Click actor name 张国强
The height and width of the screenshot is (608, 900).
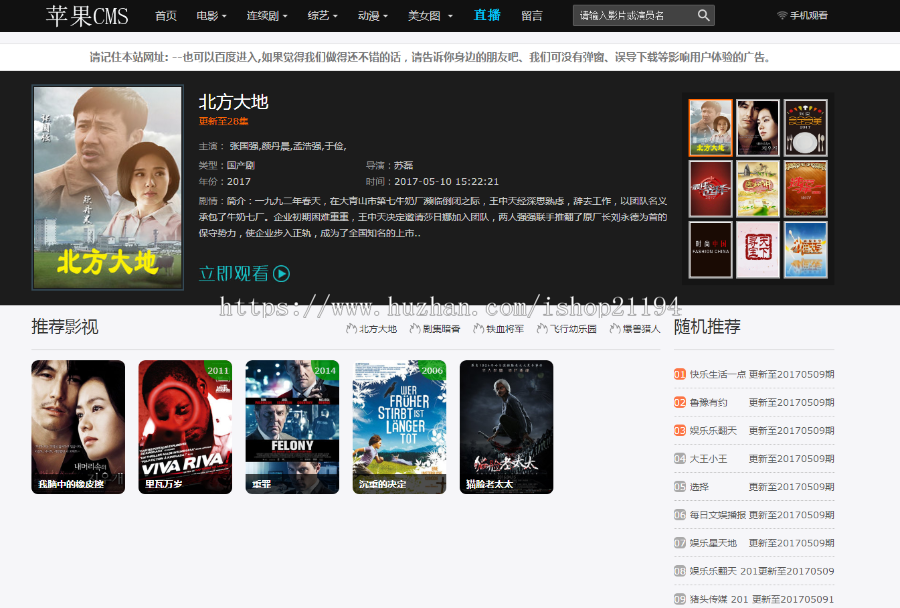[x=244, y=146]
